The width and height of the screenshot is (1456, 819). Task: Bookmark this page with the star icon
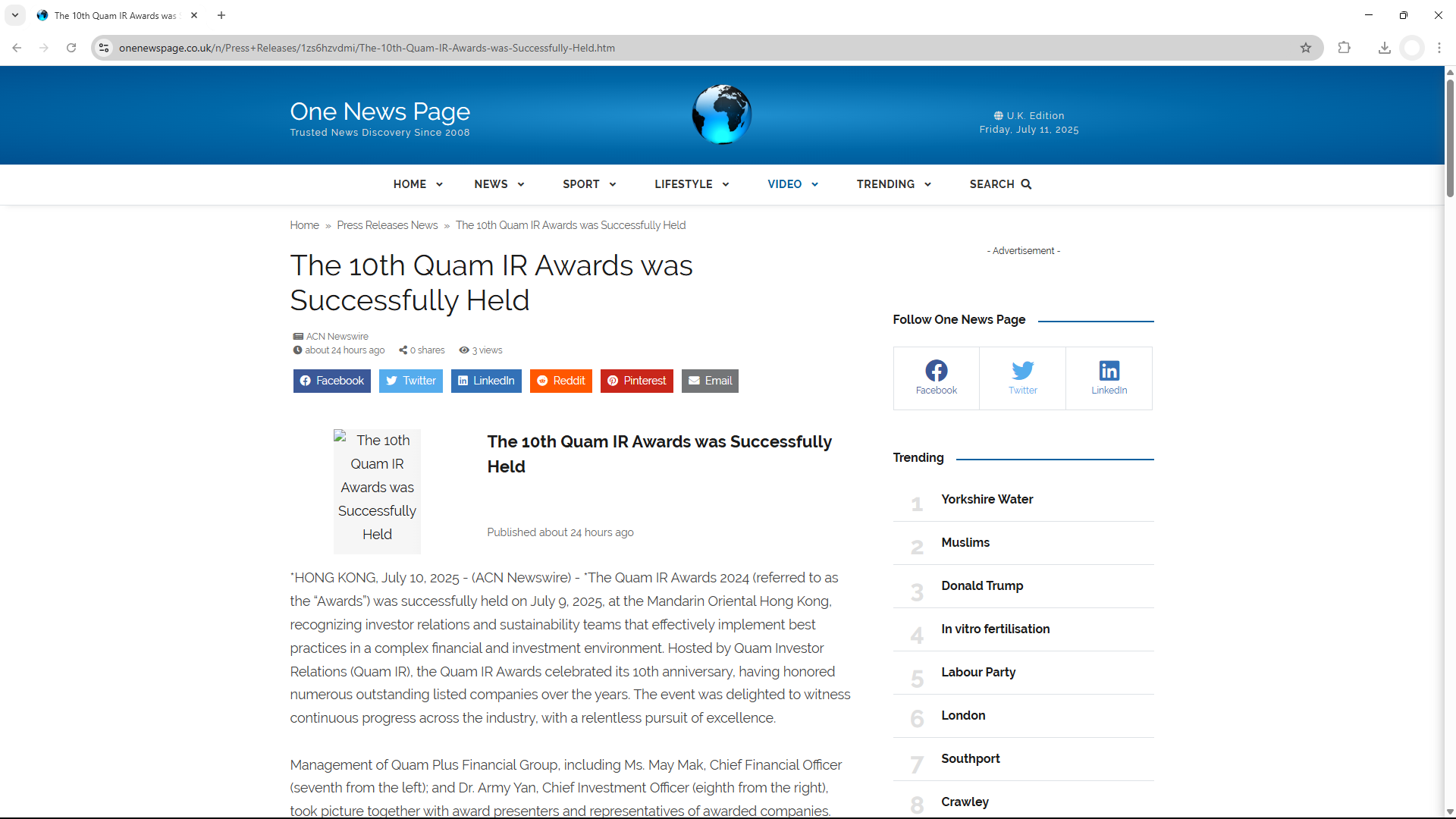1306,48
